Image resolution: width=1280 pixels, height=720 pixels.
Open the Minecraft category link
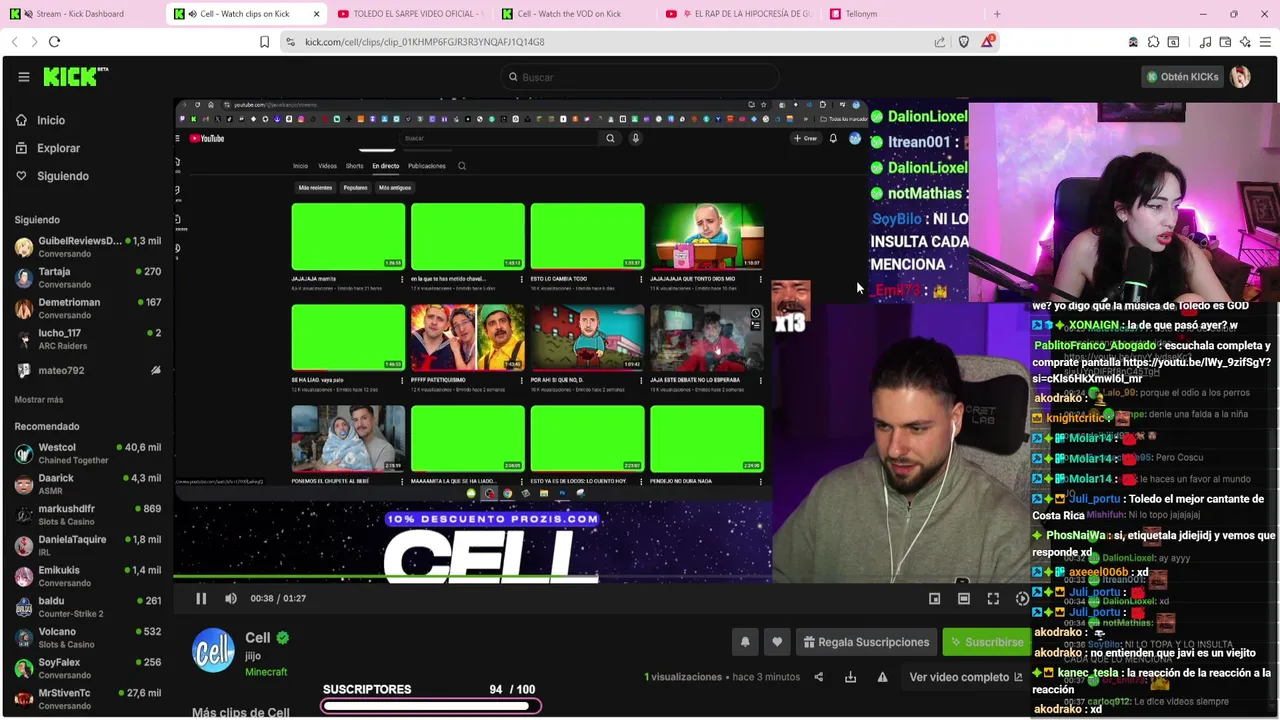click(x=266, y=672)
